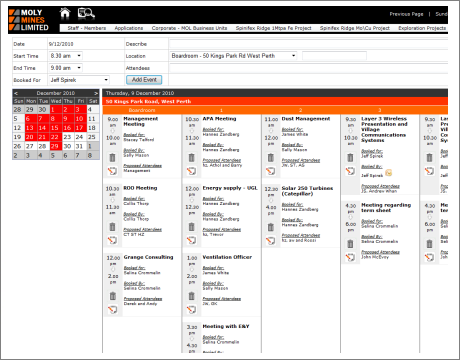Screen dimensions: 460x360
Task: Click the Grange Consulting title
Action: 148,257
